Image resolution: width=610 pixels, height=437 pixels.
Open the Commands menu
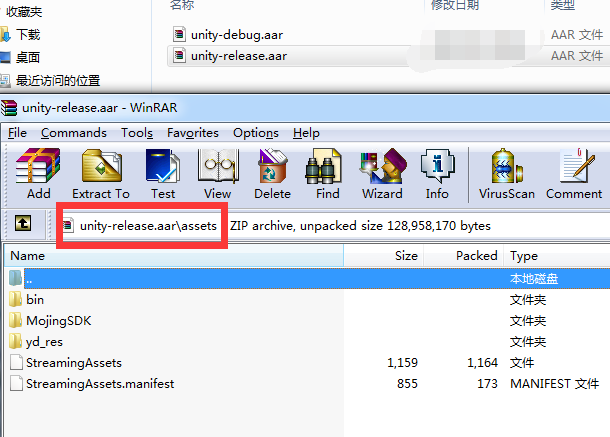[x=74, y=133]
